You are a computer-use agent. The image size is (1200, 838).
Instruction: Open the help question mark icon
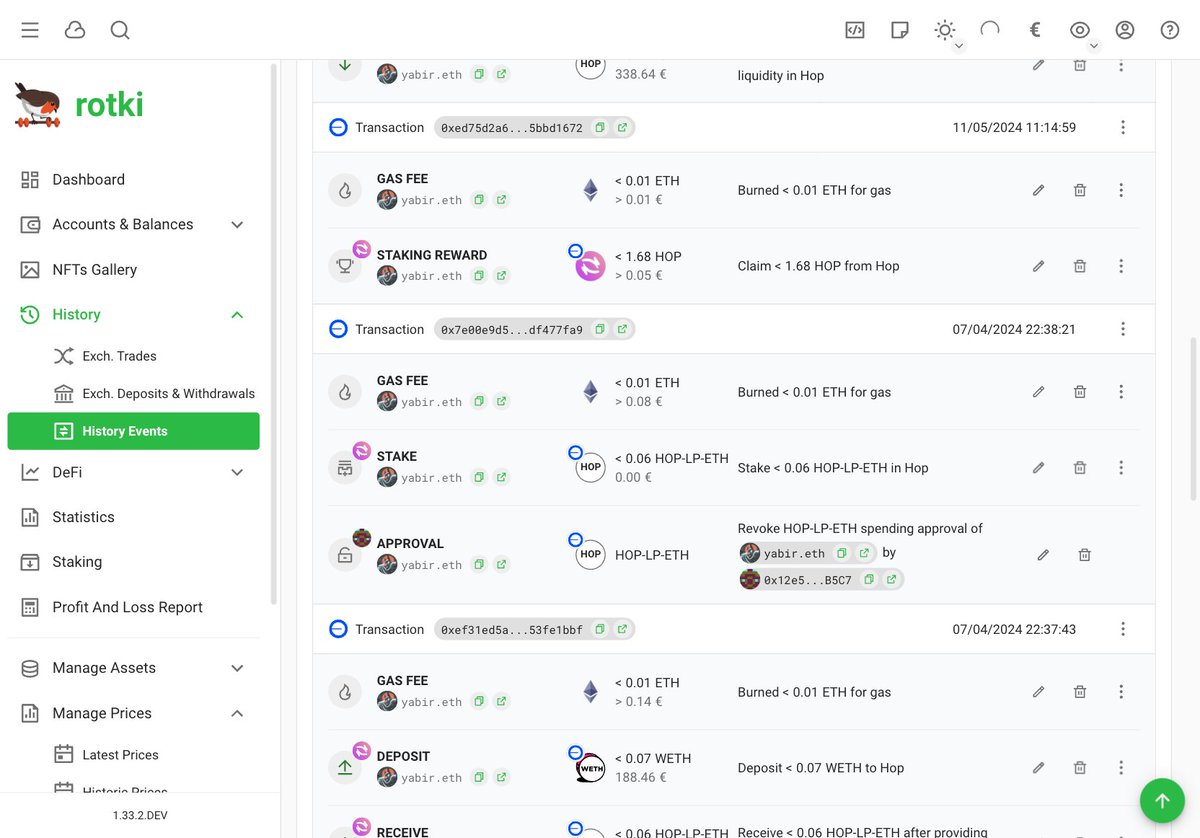(1170, 30)
